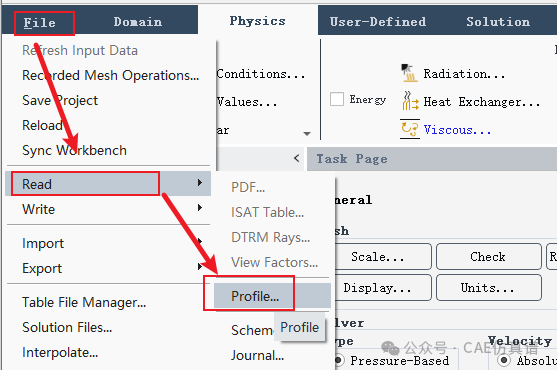Select Save Project in File menu
The image size is (557, 370).
pyautogui.click(x=60, y=100)
